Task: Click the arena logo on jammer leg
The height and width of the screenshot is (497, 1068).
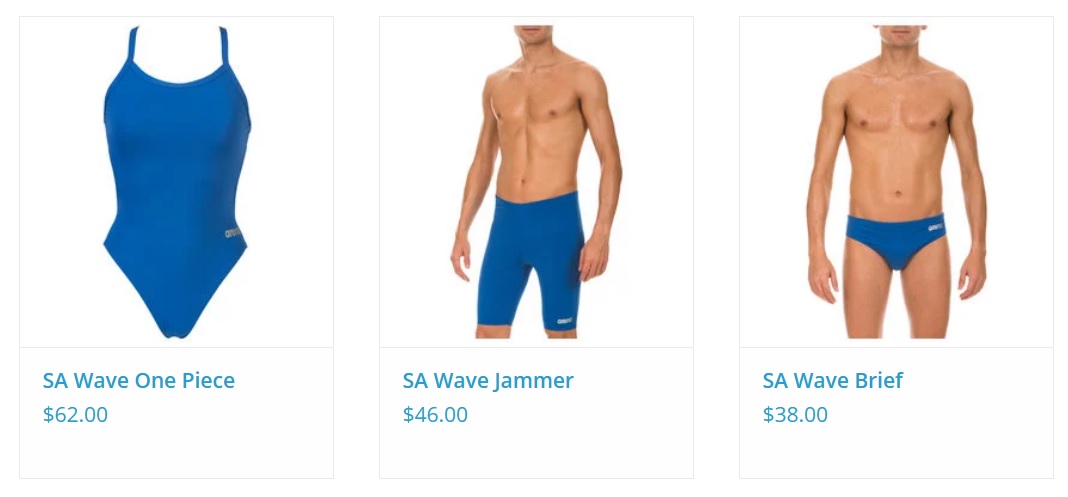Action: click(565, 321)
